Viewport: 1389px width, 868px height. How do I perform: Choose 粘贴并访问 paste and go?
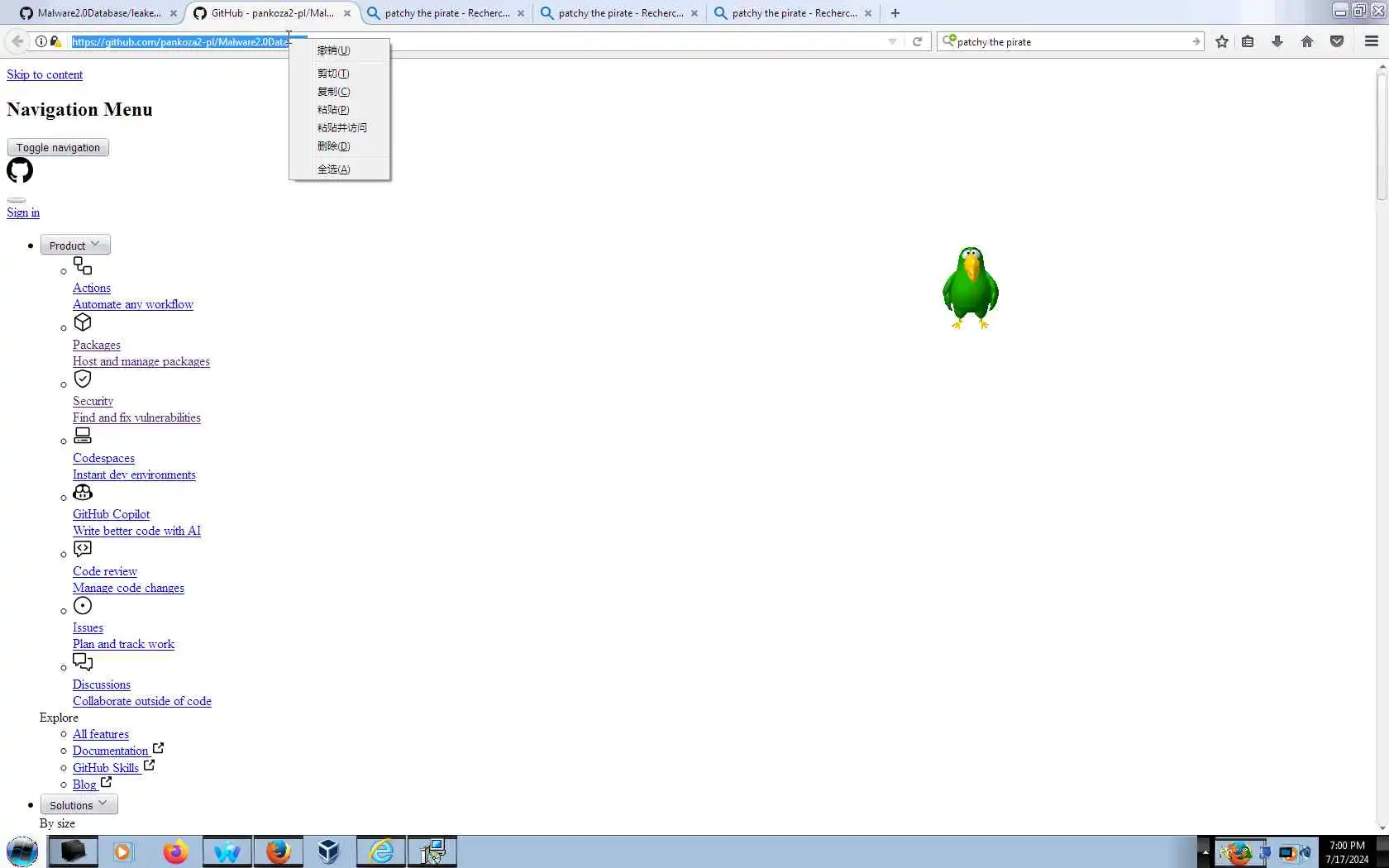[x=339, y=128]
